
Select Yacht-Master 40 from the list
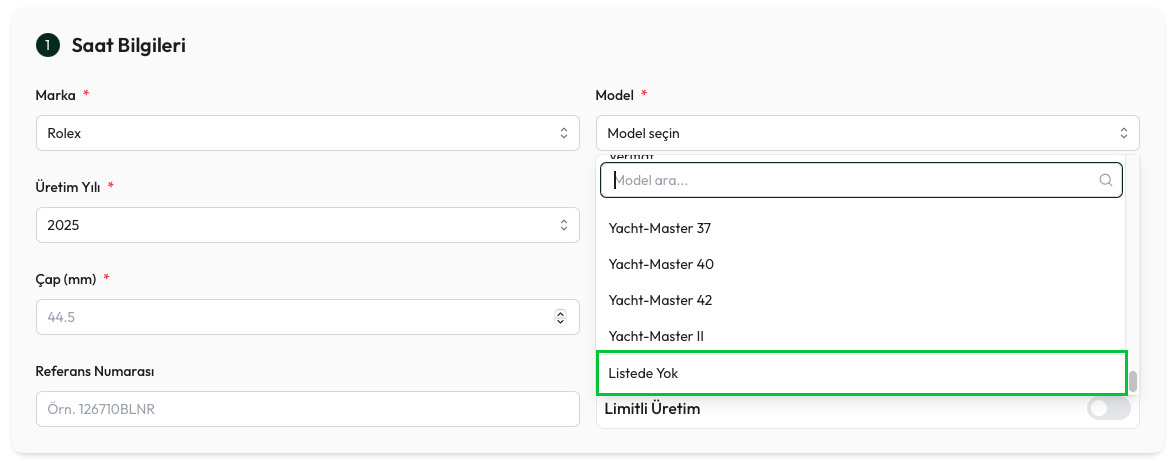pos(861,264)
